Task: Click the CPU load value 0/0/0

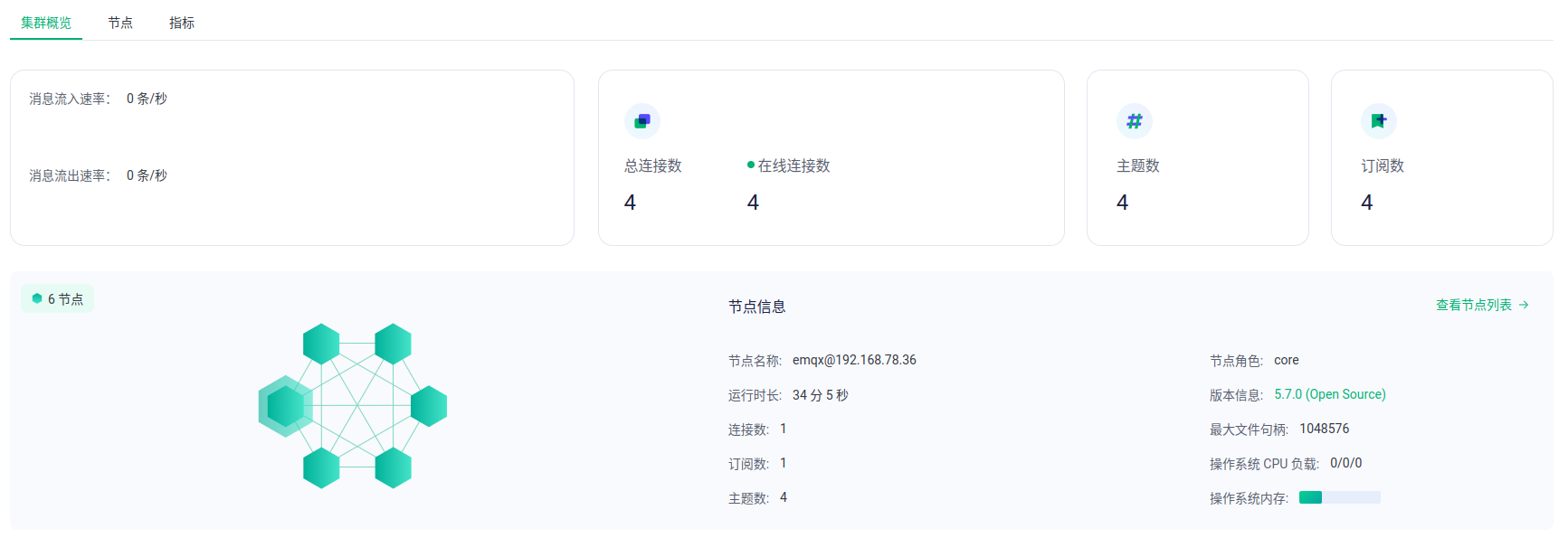Action: (1346, 463)
